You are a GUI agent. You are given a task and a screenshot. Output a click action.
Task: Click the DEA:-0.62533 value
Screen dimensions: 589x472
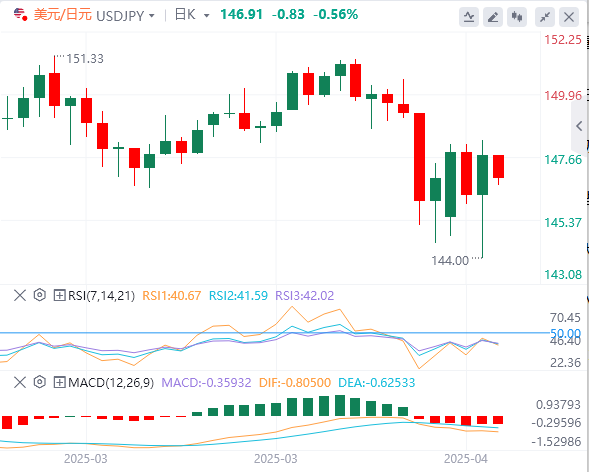point(377,383)
